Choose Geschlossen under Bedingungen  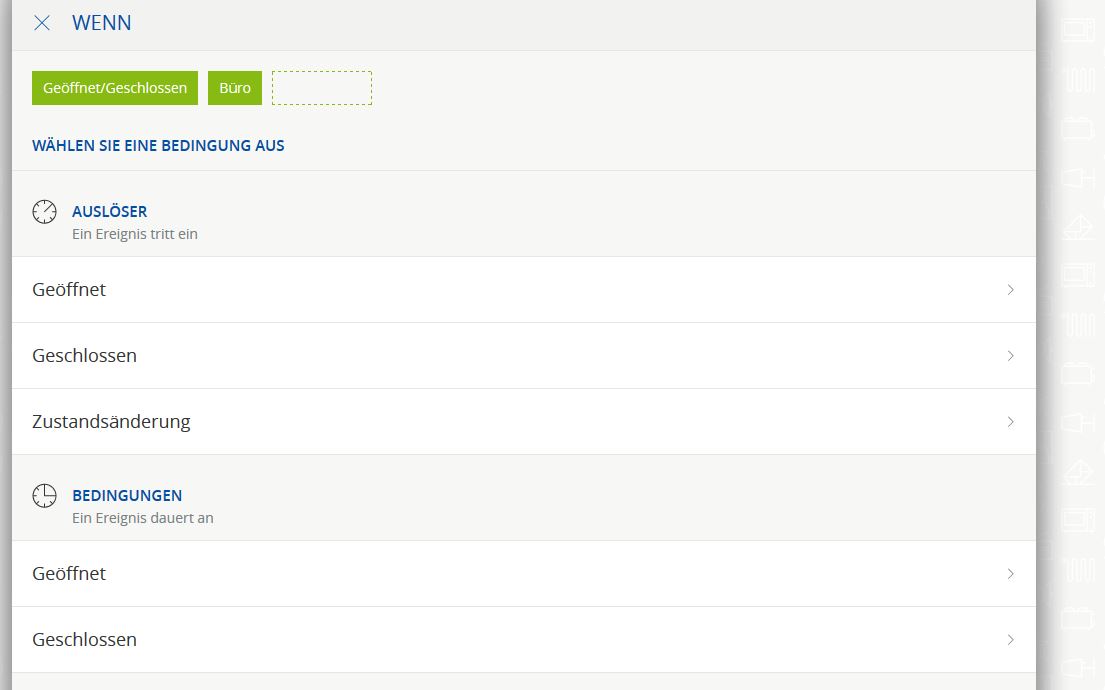coord(524,640)
